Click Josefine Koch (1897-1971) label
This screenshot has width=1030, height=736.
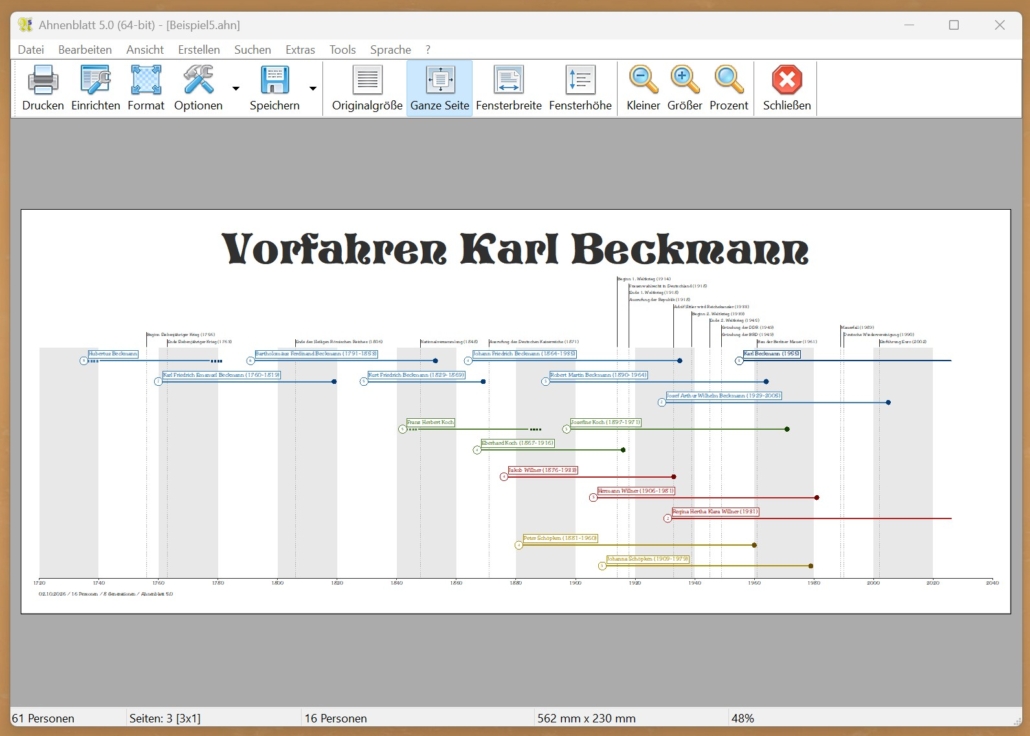606,422
